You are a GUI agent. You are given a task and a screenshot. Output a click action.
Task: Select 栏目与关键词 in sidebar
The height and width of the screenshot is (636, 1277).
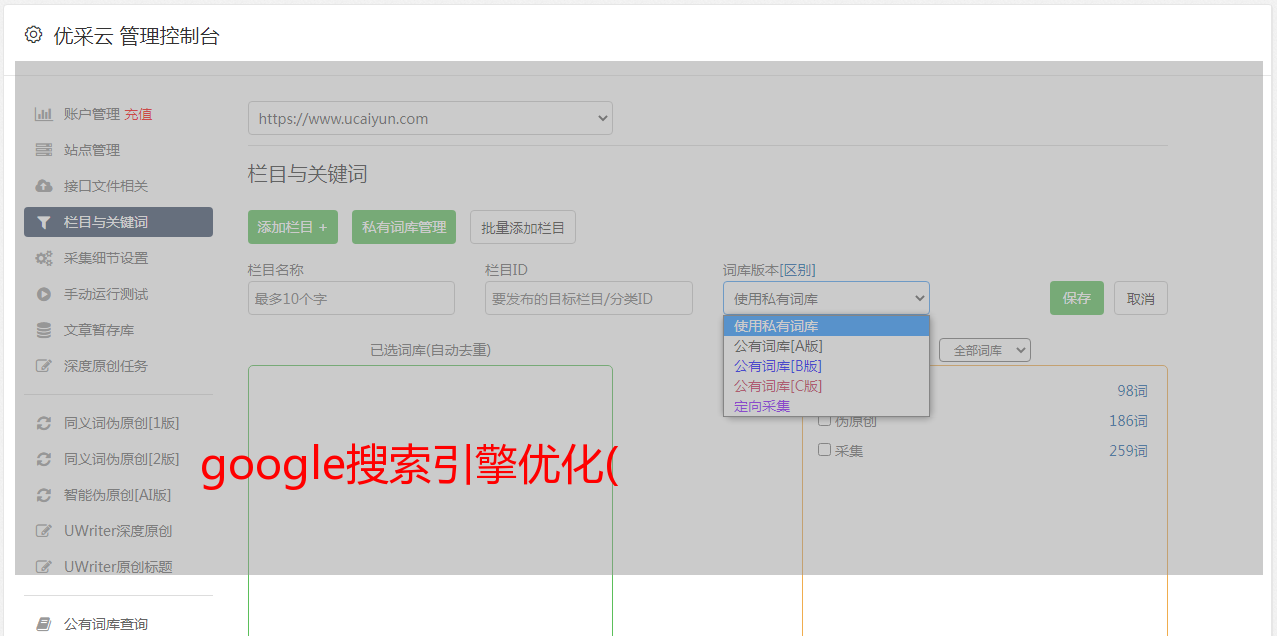click(118, 222)
